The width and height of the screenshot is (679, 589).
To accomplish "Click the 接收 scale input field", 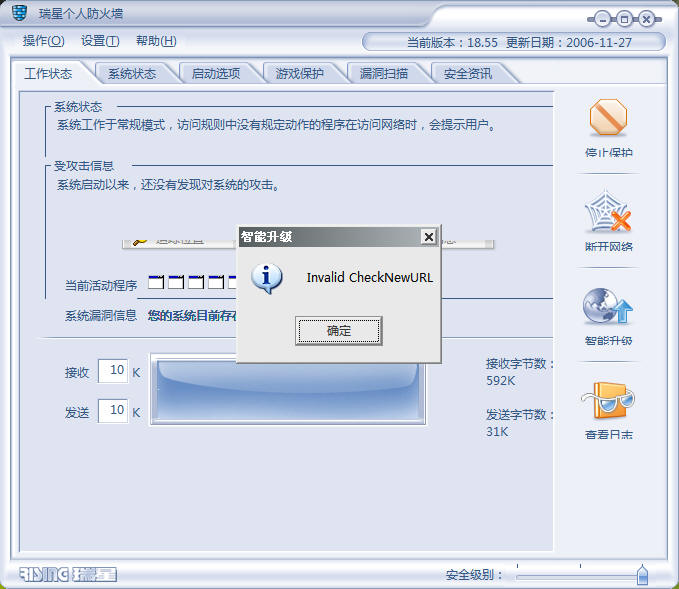I will [x=113, y=371].
